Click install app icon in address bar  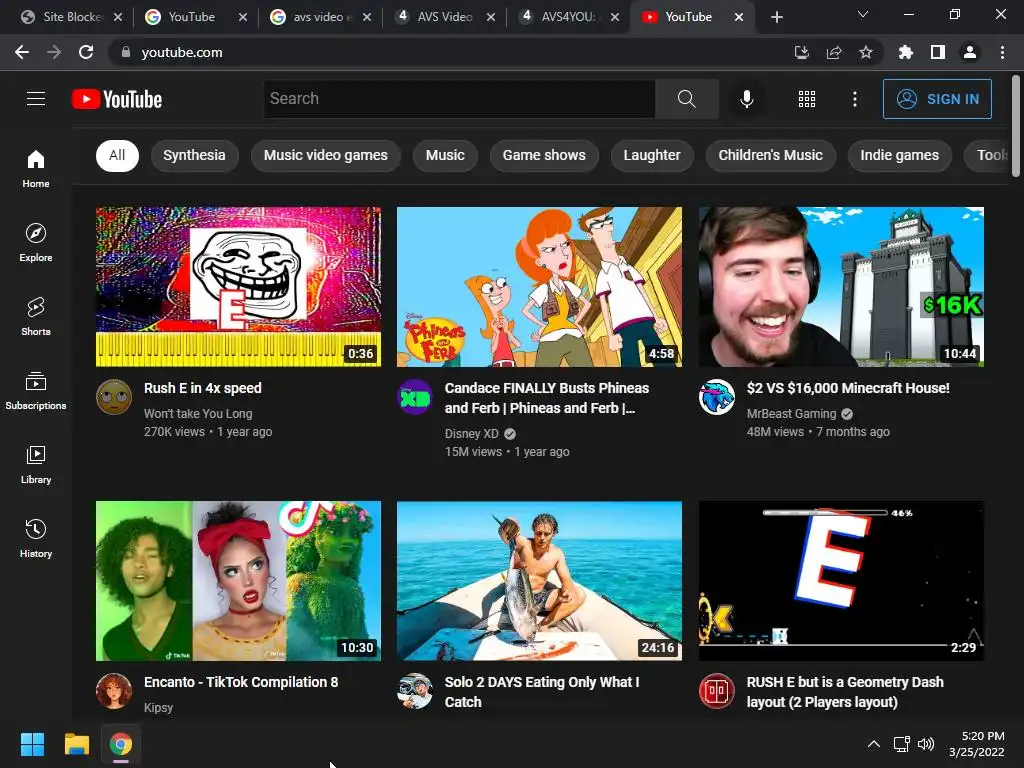tap(801, 52)
